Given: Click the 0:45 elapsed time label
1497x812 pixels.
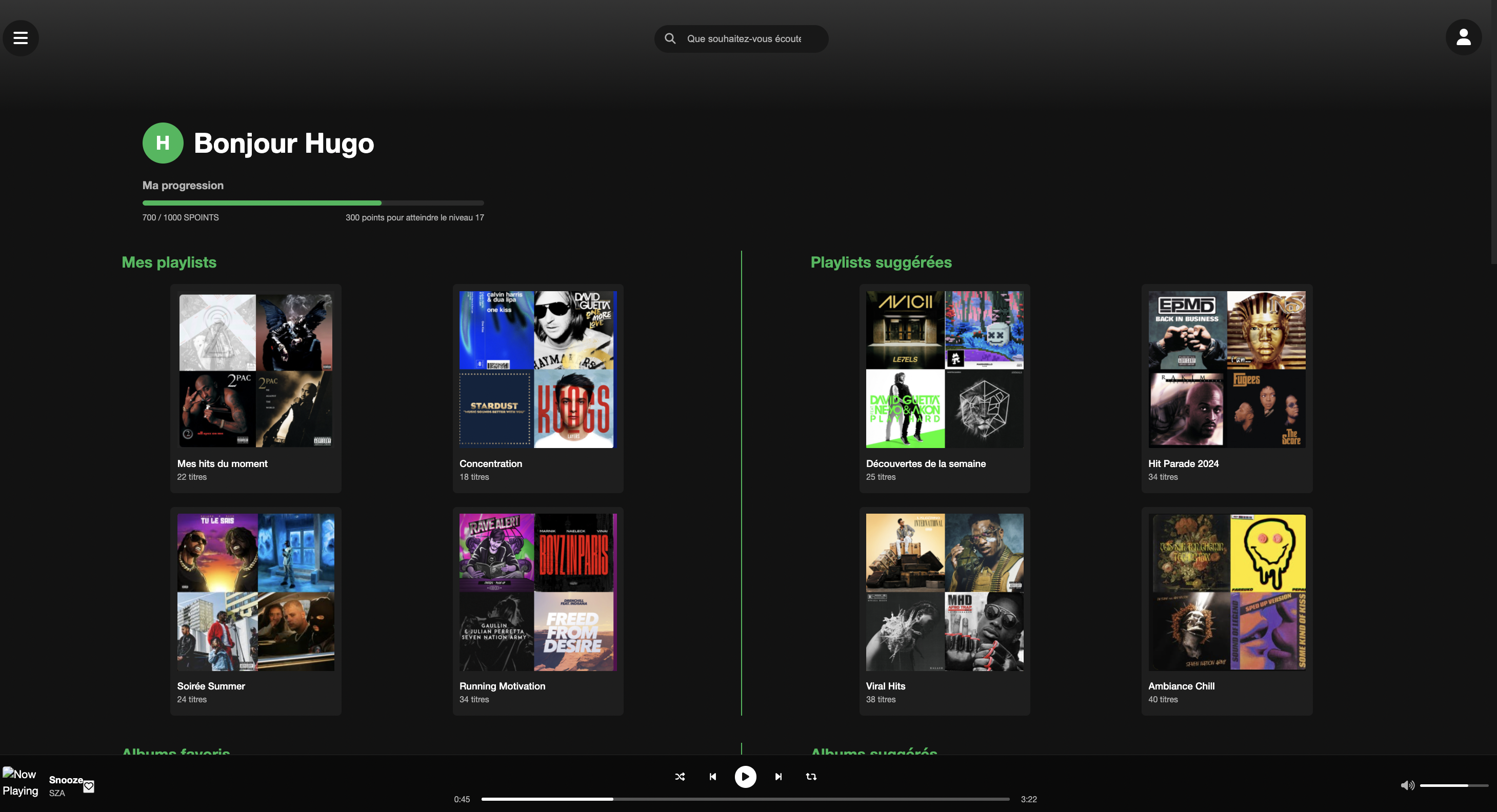Looking at the screenshot, I should point(462,799).
